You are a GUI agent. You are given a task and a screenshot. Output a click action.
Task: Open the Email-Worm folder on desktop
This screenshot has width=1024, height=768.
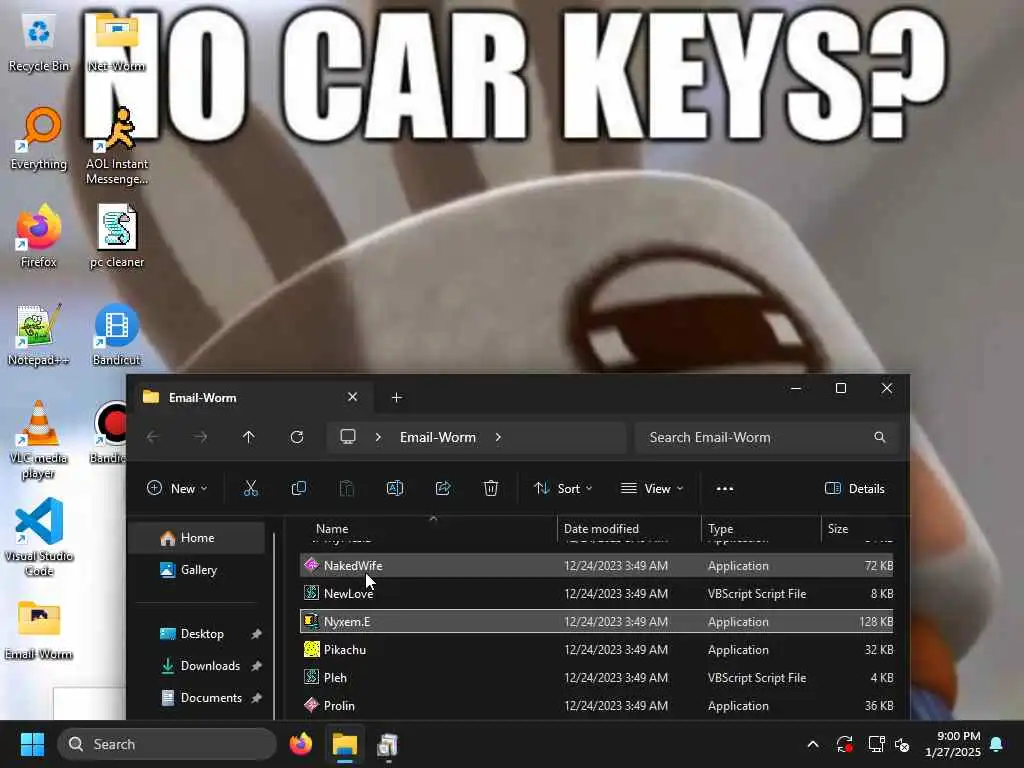39,630
